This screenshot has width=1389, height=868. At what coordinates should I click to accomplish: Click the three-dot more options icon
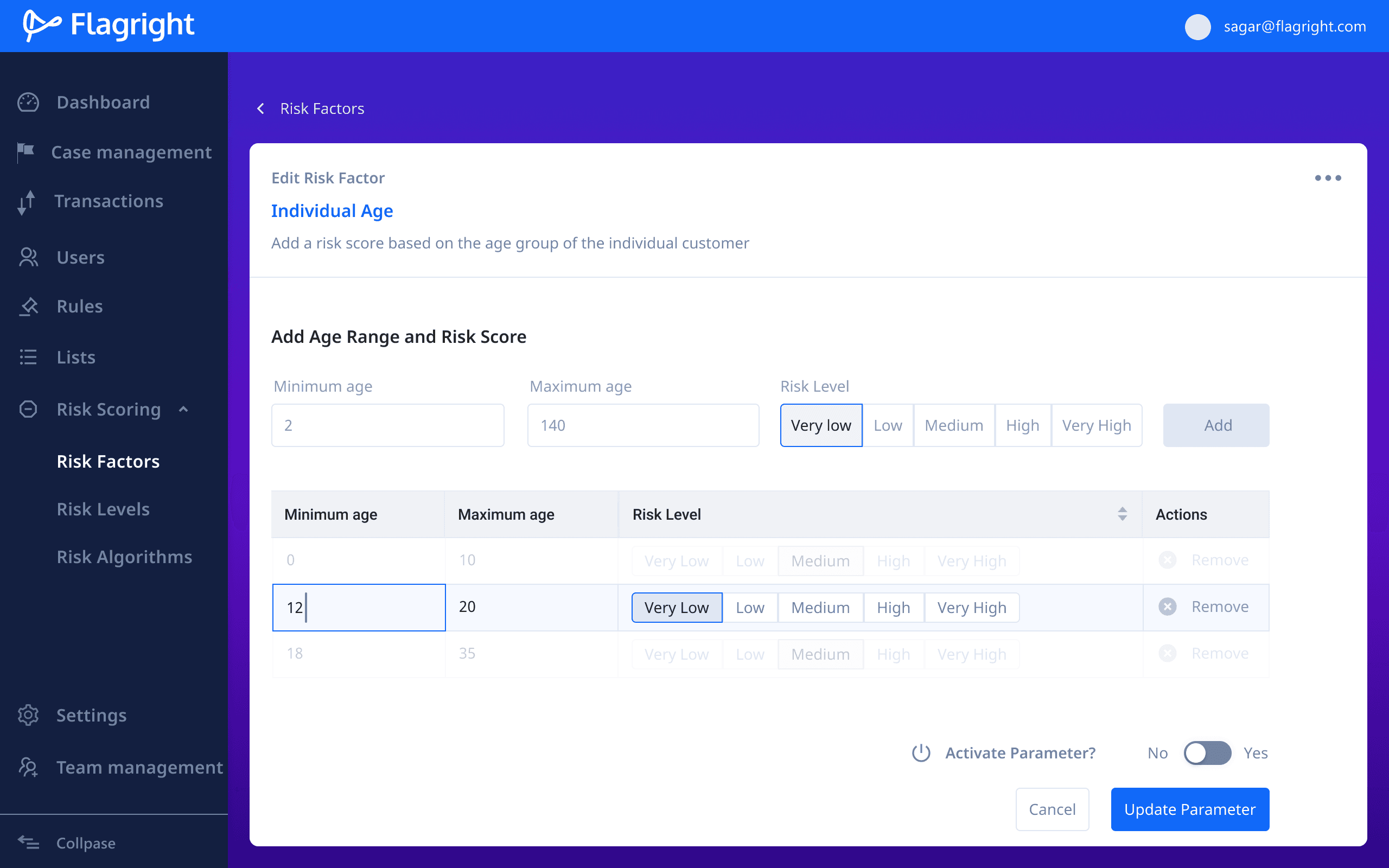click(1328, 178)
